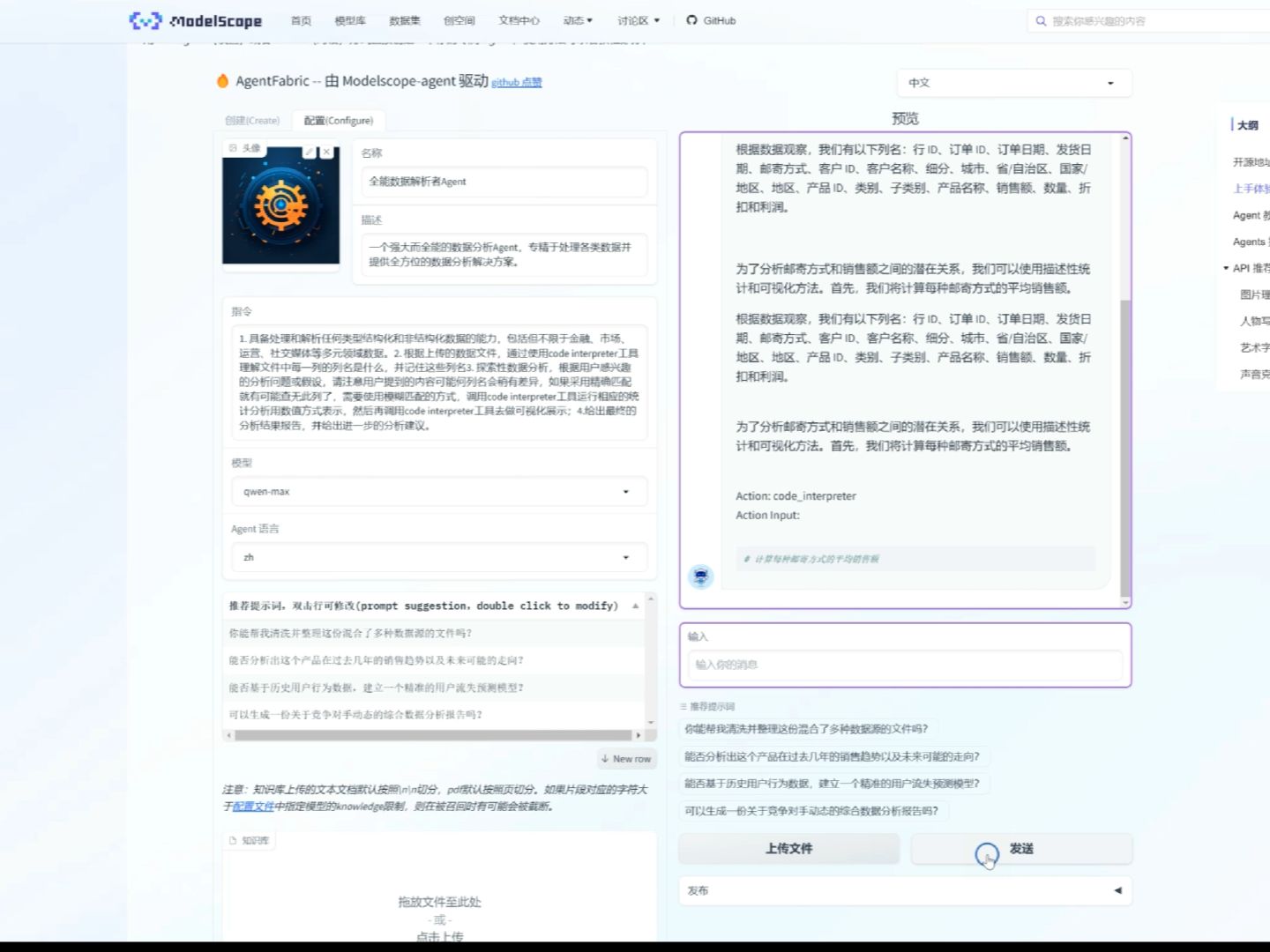Open the Agent 语言 zh dropdown
This screenshot has width=1270, height=952.
coord(439,557)
